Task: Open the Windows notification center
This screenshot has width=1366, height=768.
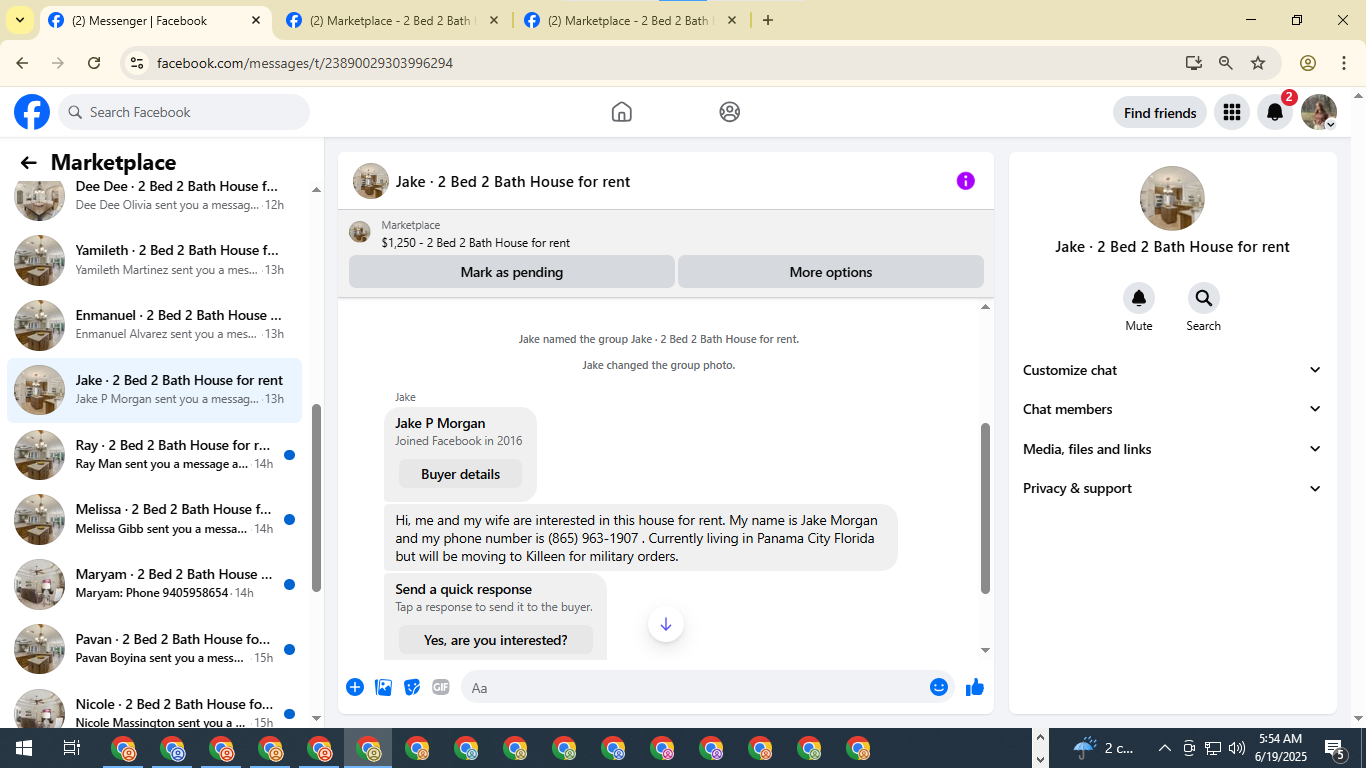Action: tap(1334, 748)
